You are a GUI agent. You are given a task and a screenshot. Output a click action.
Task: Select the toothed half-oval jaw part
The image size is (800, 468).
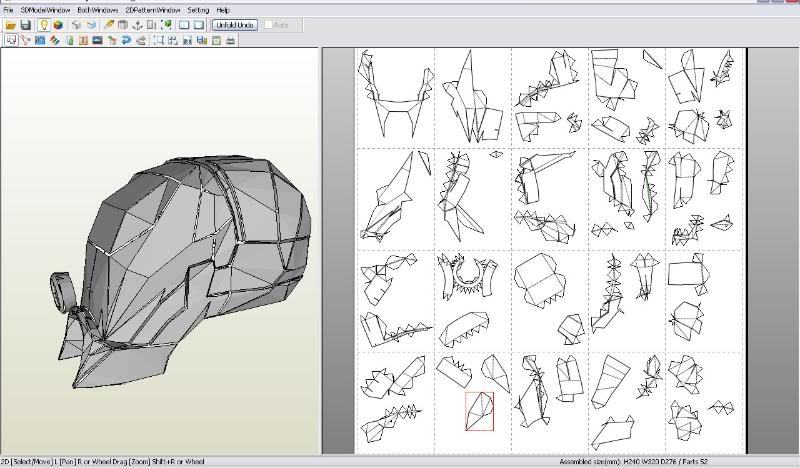[464, 330]
